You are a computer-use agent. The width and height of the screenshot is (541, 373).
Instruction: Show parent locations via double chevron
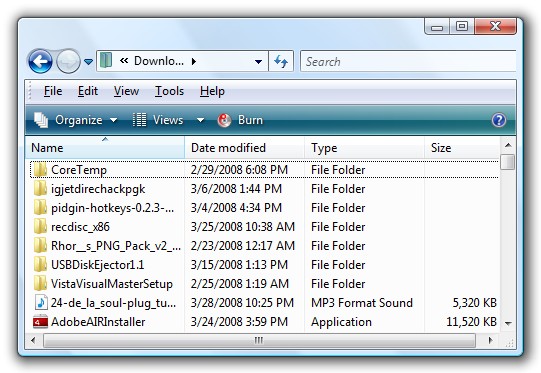point(124,61)
